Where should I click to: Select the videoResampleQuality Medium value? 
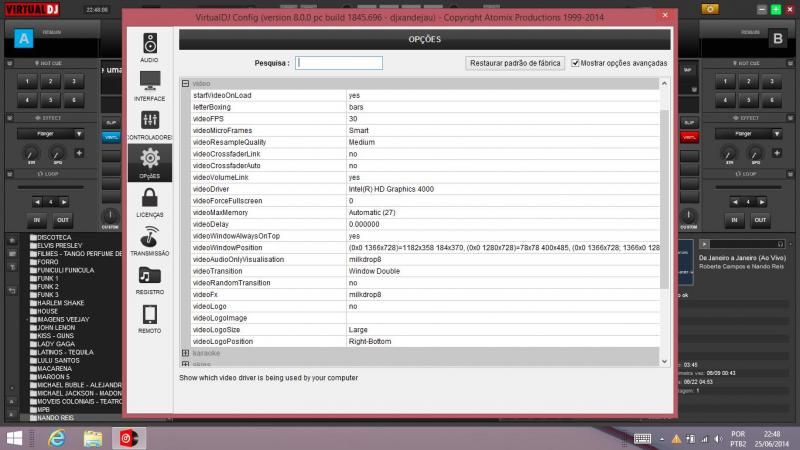tap(362, 142)
